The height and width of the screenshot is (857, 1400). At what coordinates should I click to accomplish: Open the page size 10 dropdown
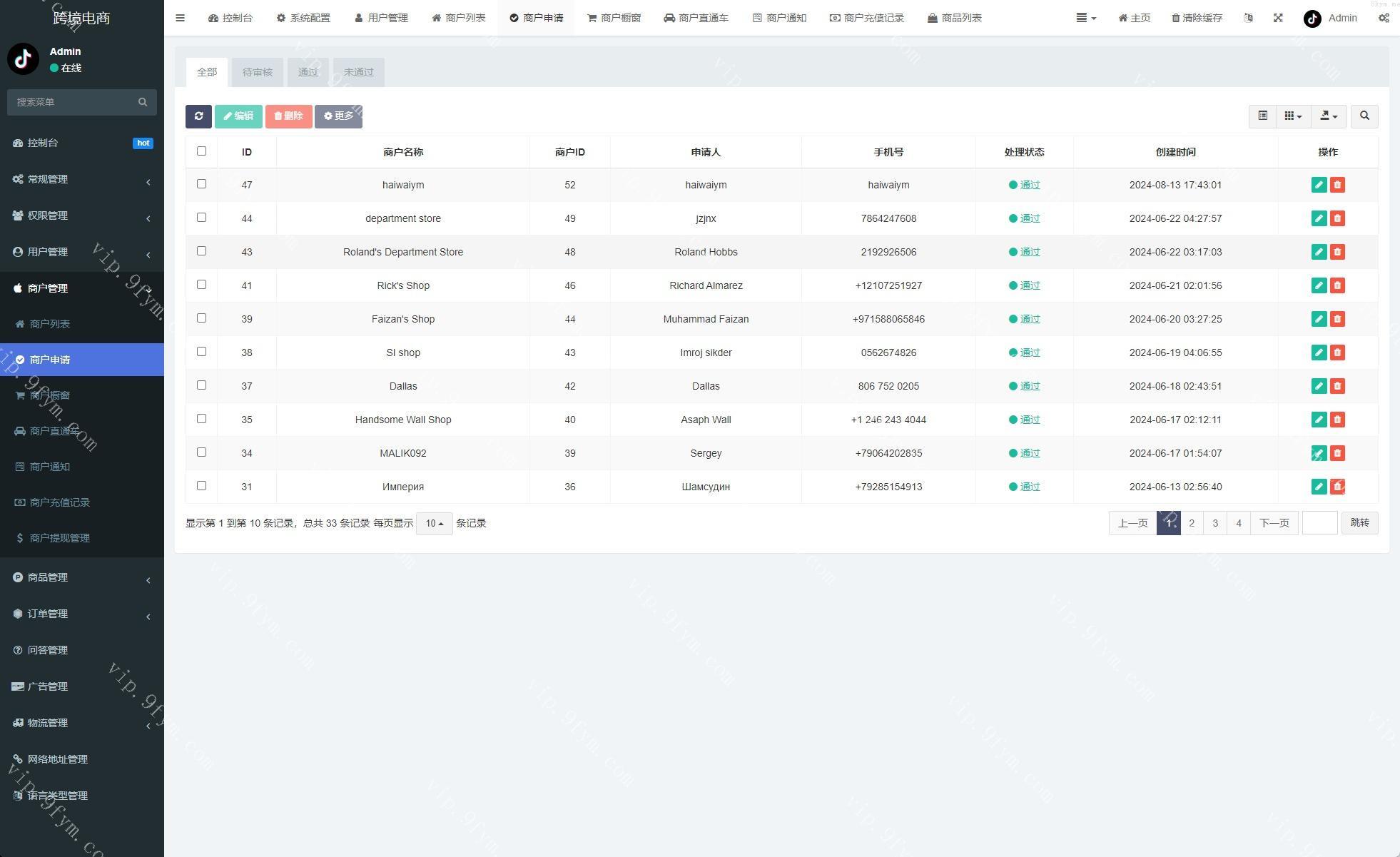[x=434, y=523]
